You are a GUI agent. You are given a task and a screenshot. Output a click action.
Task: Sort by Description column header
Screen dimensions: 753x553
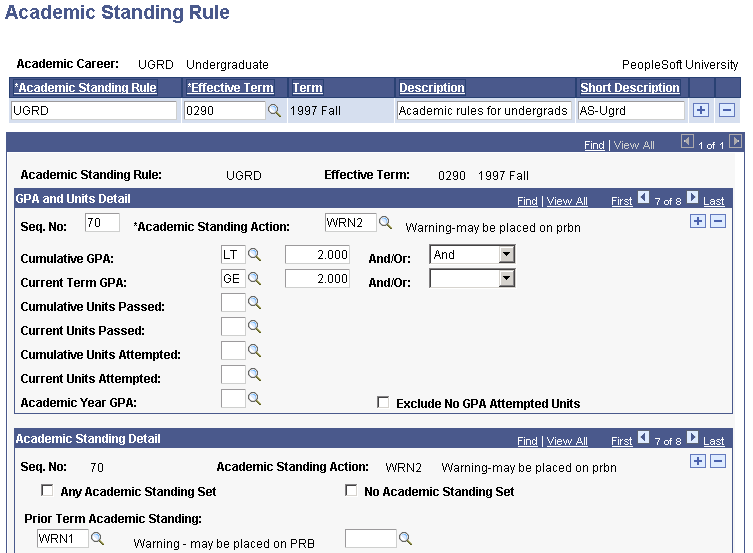432,88
